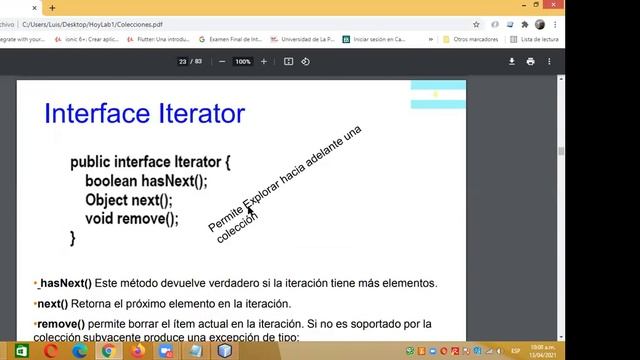The width and height of the screenshot is (640, 360).
Task: Click 'public interface Iterator {' line
Action: (x=150, y=162)
